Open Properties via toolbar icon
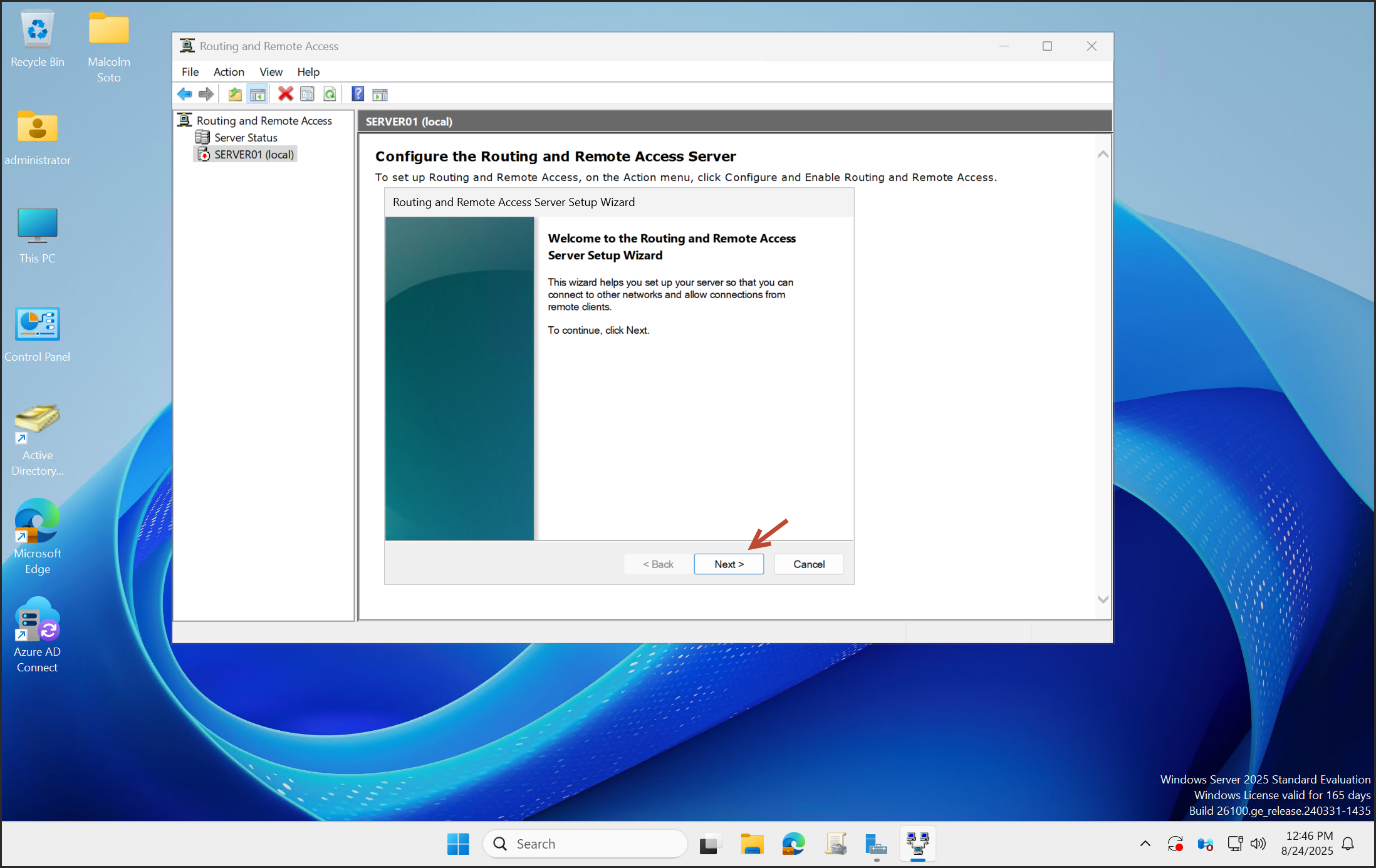The width and height of the screenshot is (1376, 868). tap(307, 95)
